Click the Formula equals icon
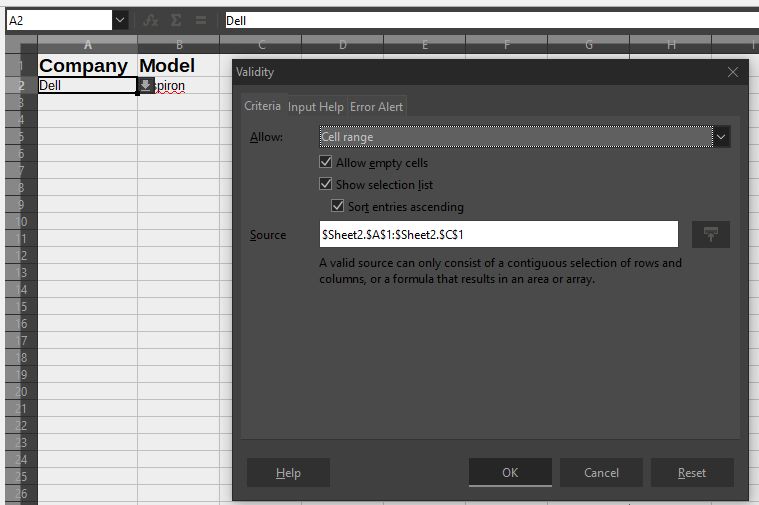Image resolution: width=759 pixels, height=505 pixels. [201, 20]
